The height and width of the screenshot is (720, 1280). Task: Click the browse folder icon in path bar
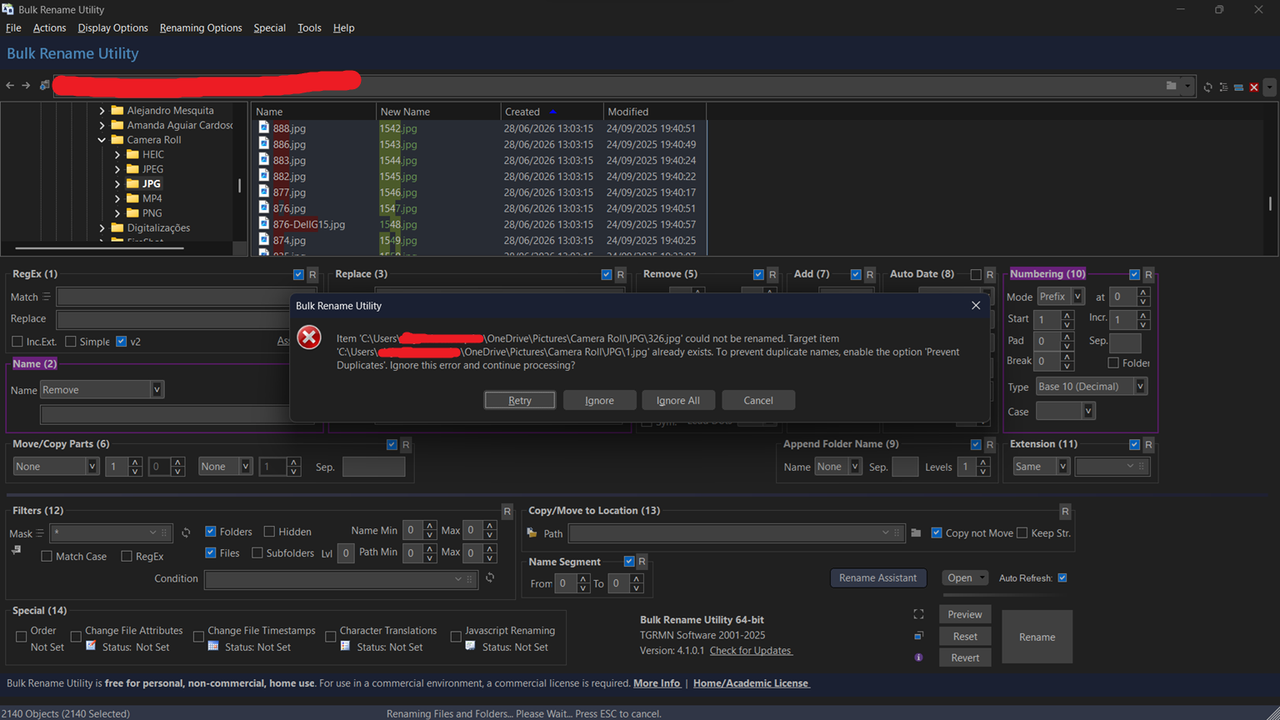click(x=1171, y=86)
